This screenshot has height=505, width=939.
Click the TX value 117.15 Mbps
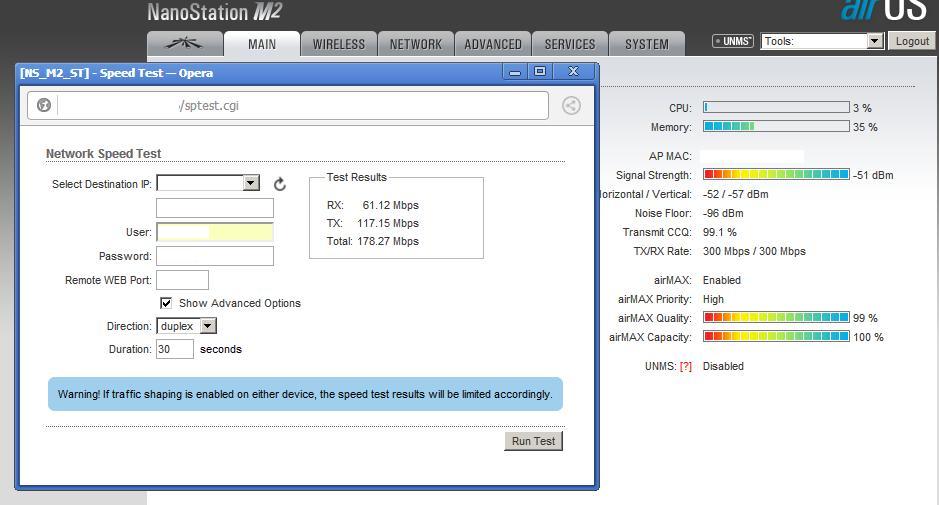pos(388,223)
